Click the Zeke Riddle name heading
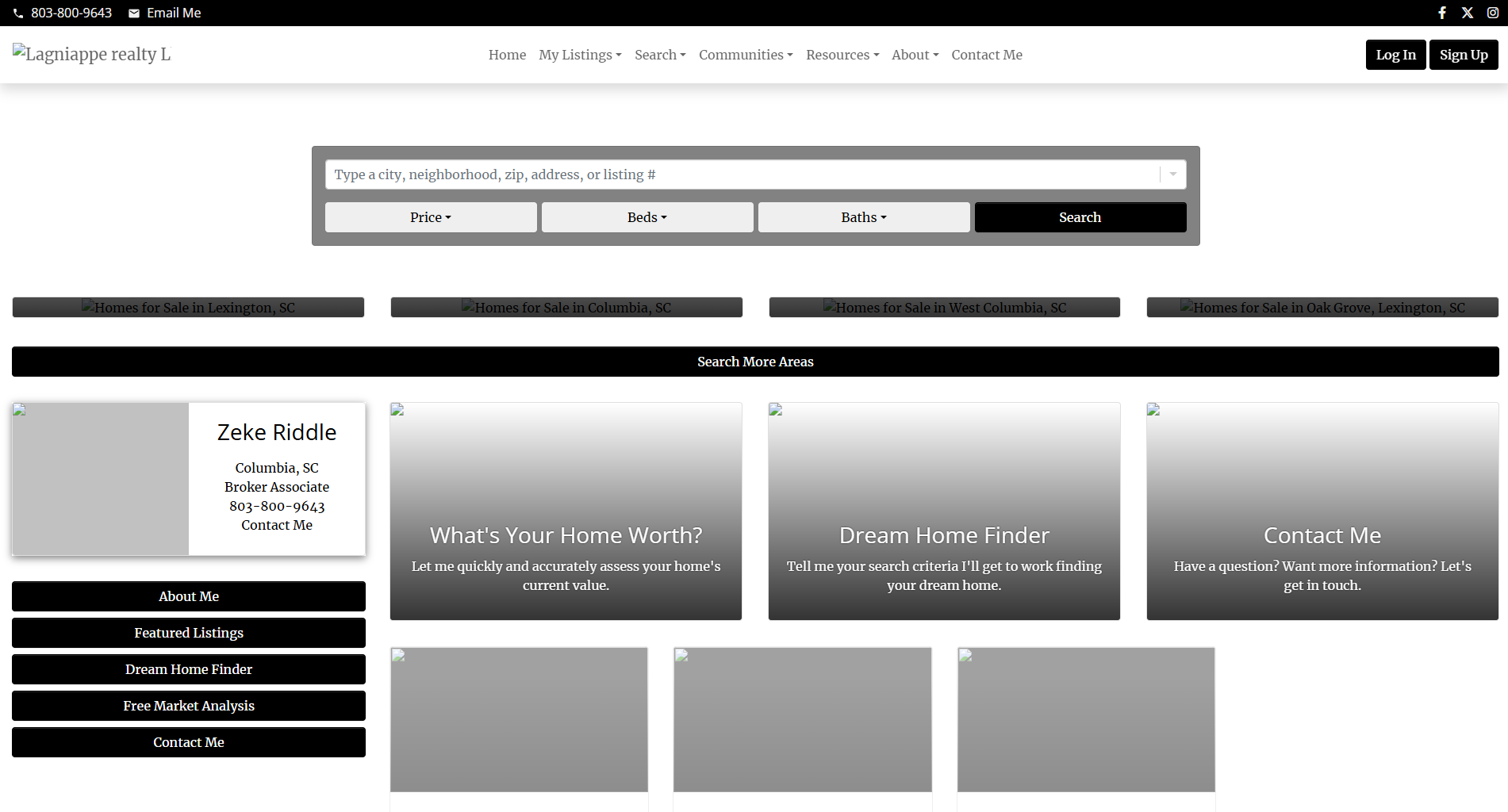 277,432
